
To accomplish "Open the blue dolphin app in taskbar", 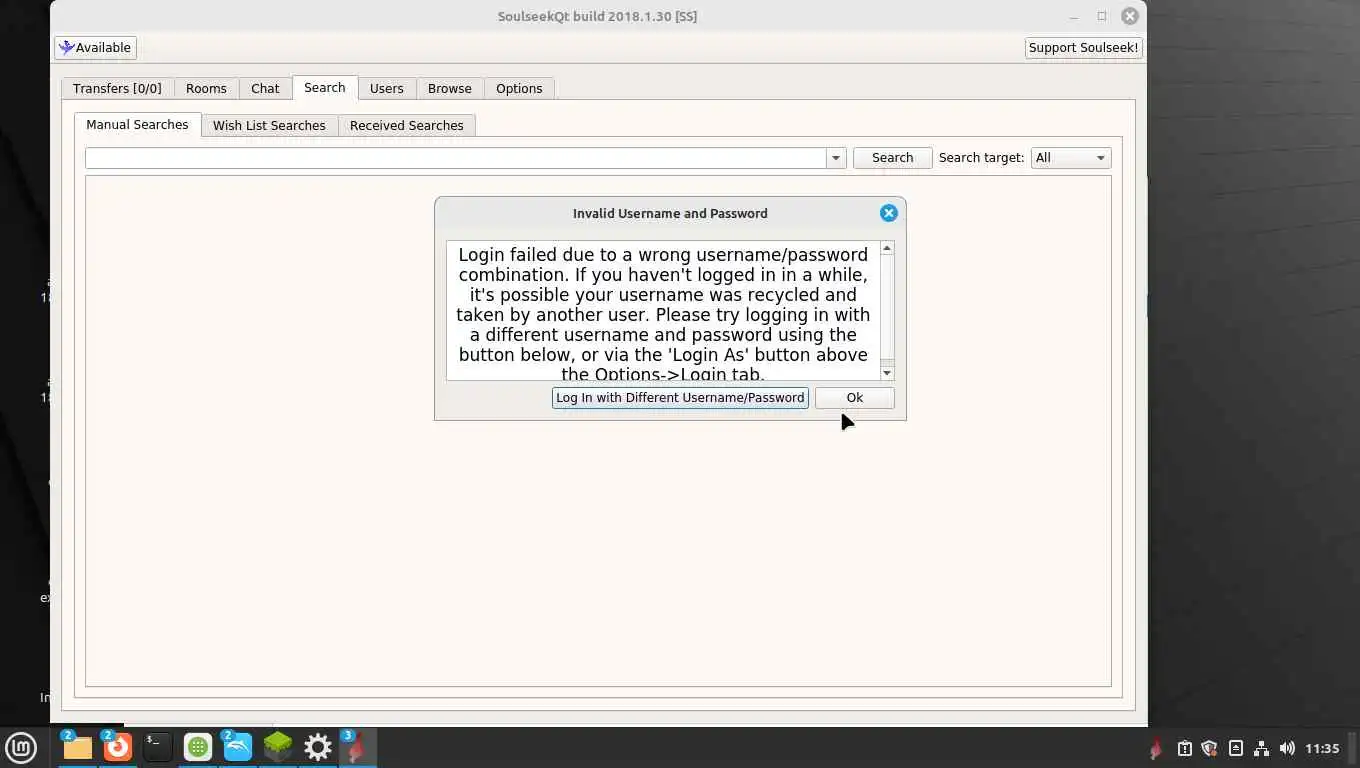I will [x=238, y=747].
